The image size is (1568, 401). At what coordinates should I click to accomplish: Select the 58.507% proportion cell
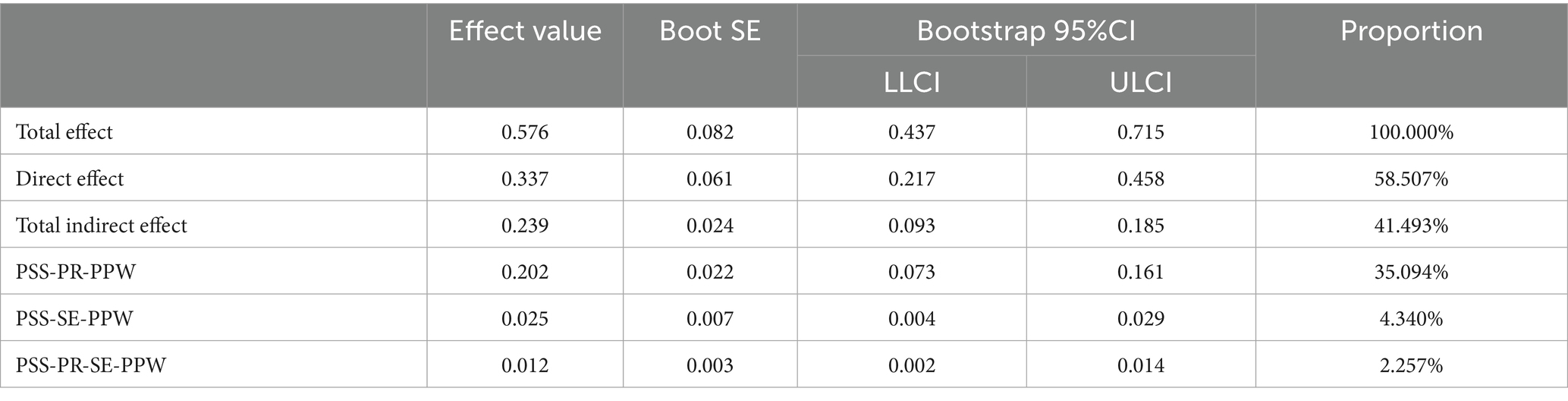[x=1411, y=178]
